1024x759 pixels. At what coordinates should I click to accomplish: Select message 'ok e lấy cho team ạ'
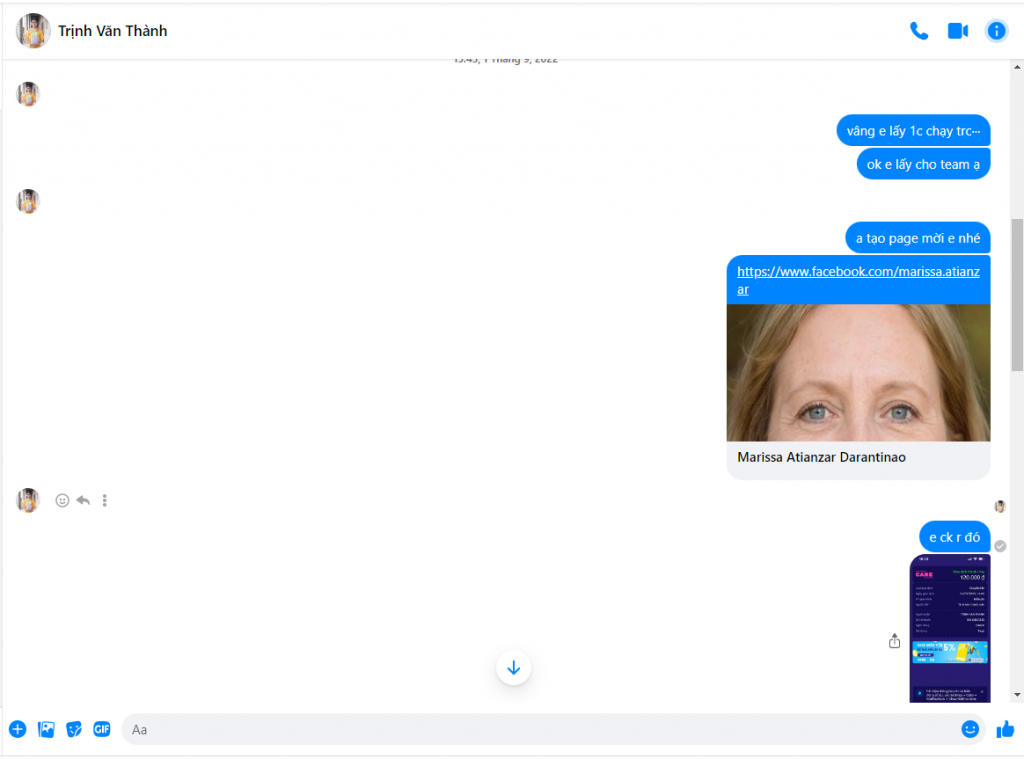(x=923, y=164)
